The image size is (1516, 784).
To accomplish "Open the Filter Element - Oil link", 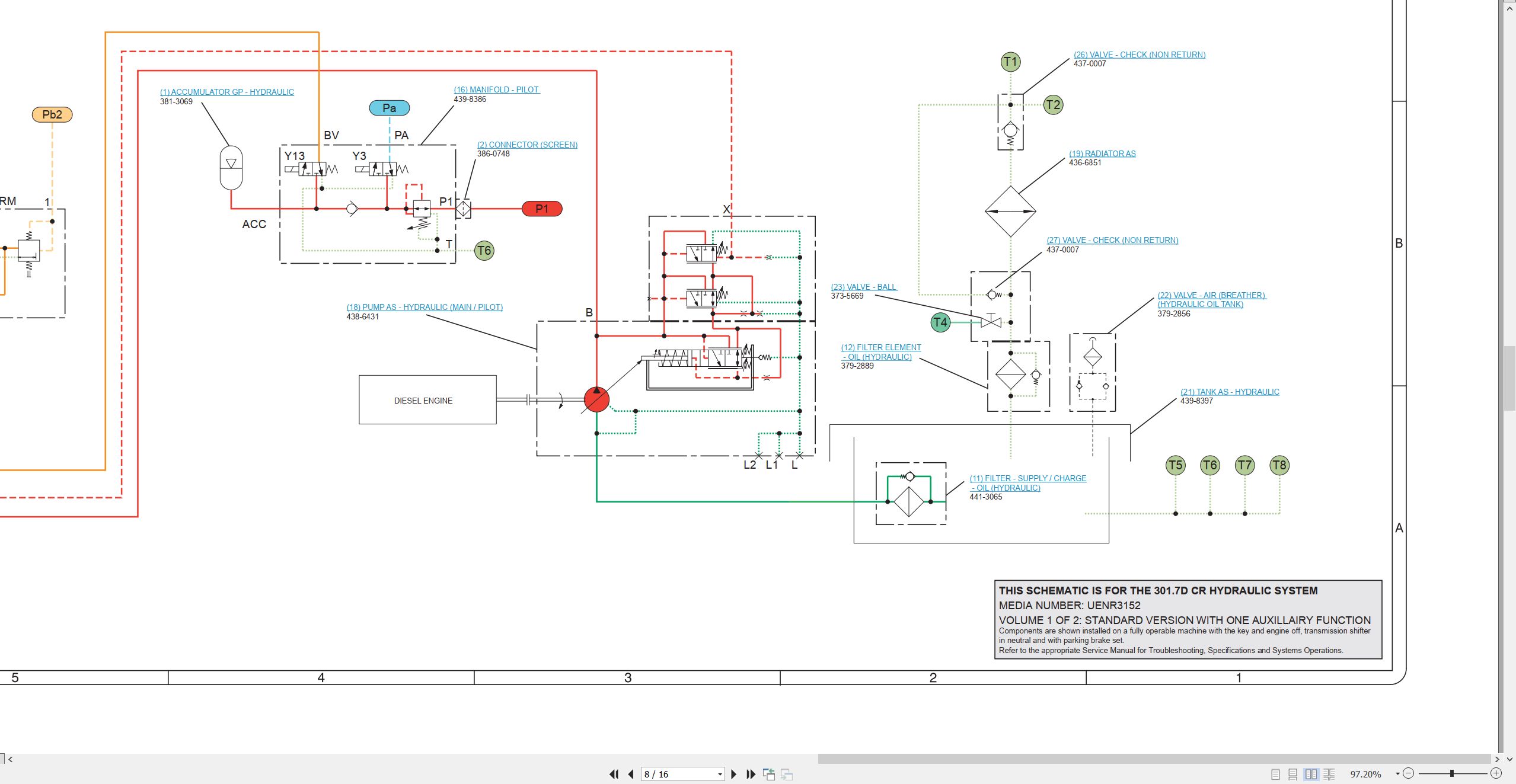I will click(x=881, y=352).
